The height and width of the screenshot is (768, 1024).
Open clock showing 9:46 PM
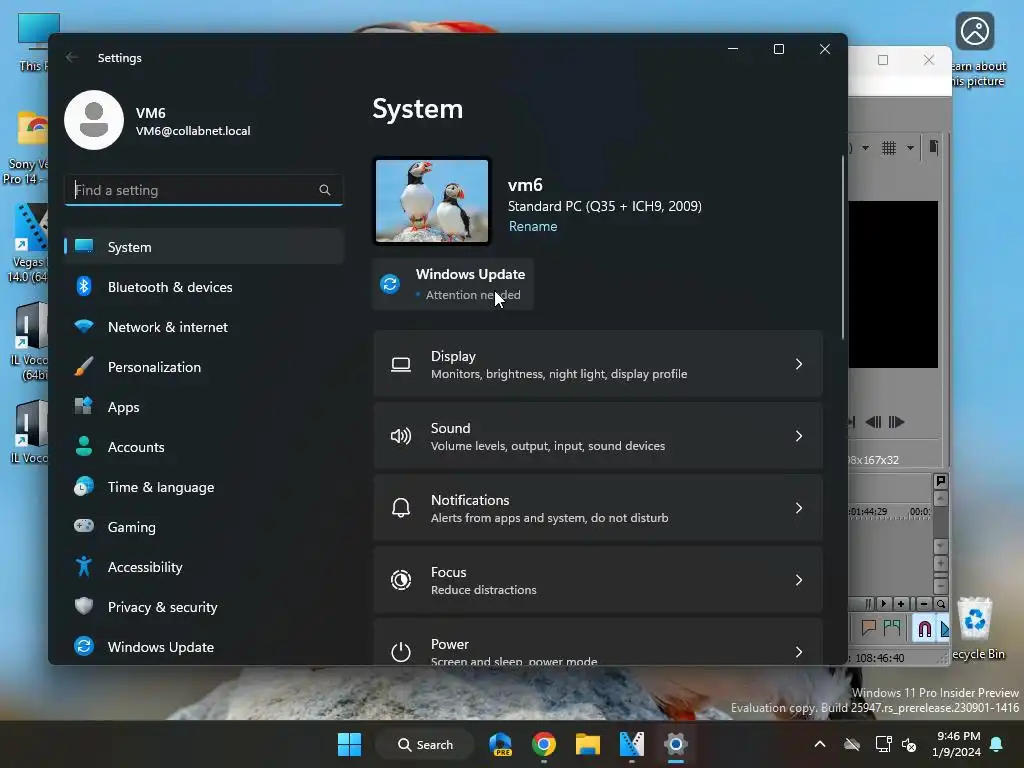[x=957, y=744]
